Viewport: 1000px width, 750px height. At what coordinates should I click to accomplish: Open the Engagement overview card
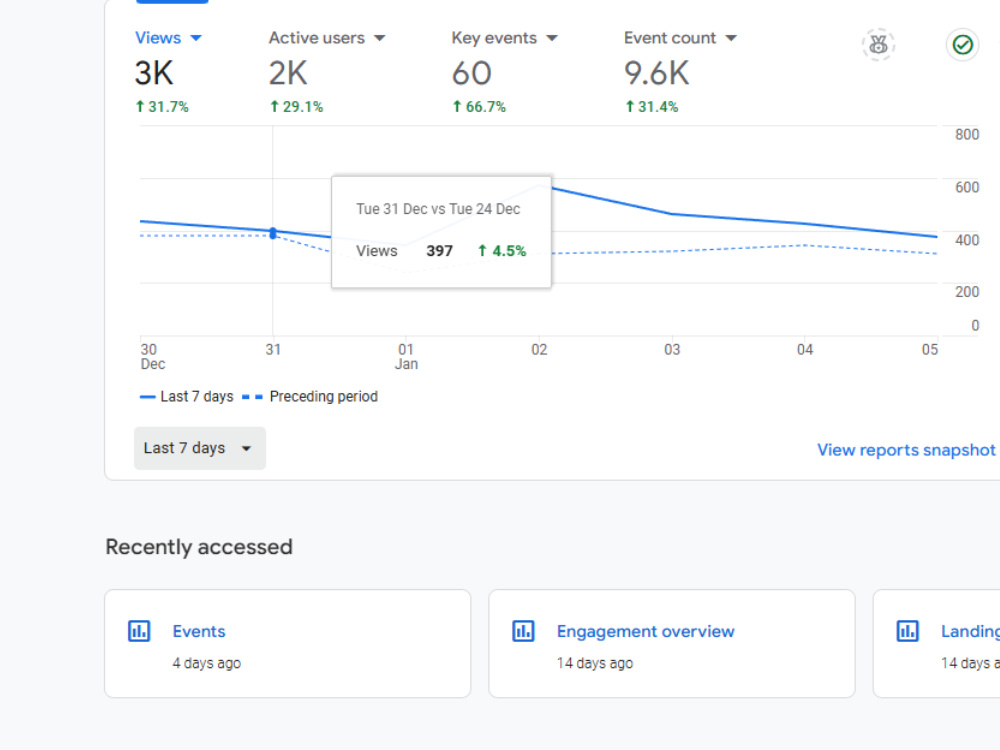[672, 643]
